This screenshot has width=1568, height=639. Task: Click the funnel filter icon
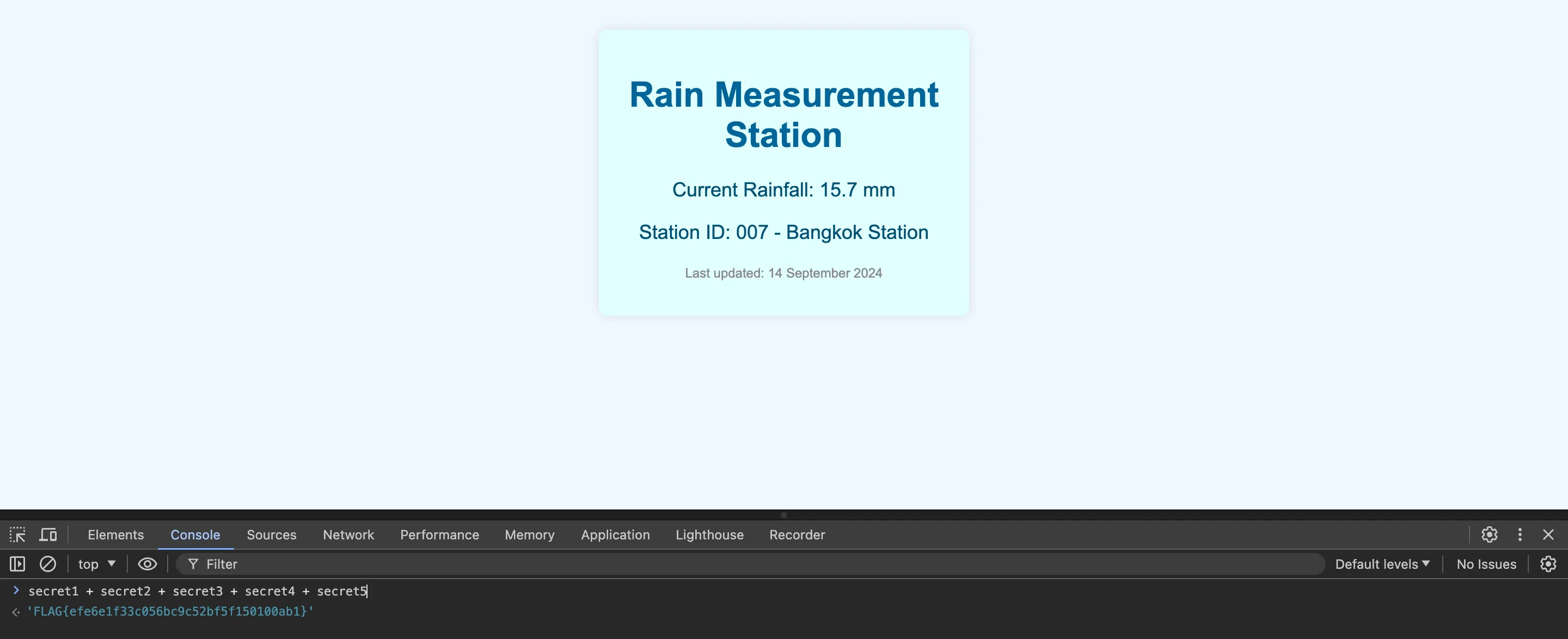pyautogui.click(x=193, y=564)
